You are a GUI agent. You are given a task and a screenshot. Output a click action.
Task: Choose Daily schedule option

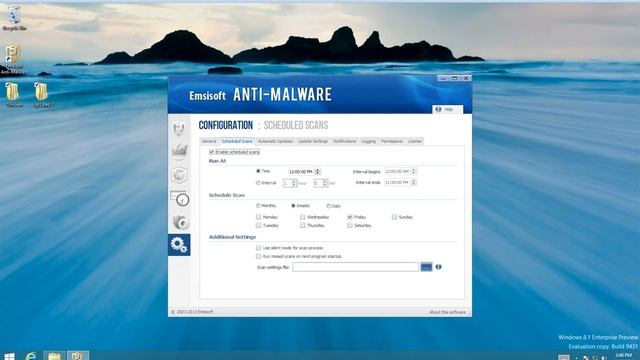(x=329, y=206)
